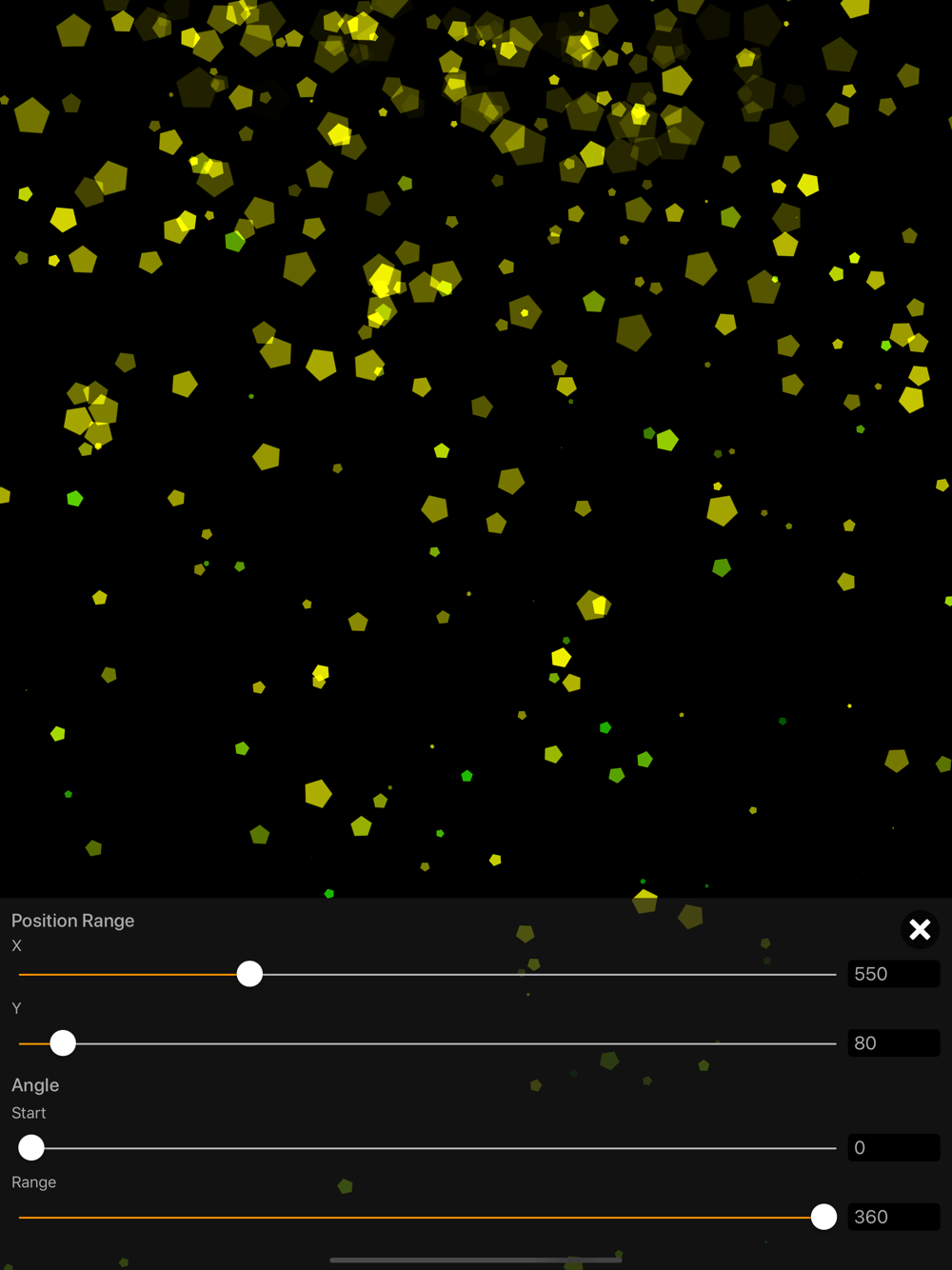
Task: Click the "Angle" section heading
Action: [x=35, y=1085]
